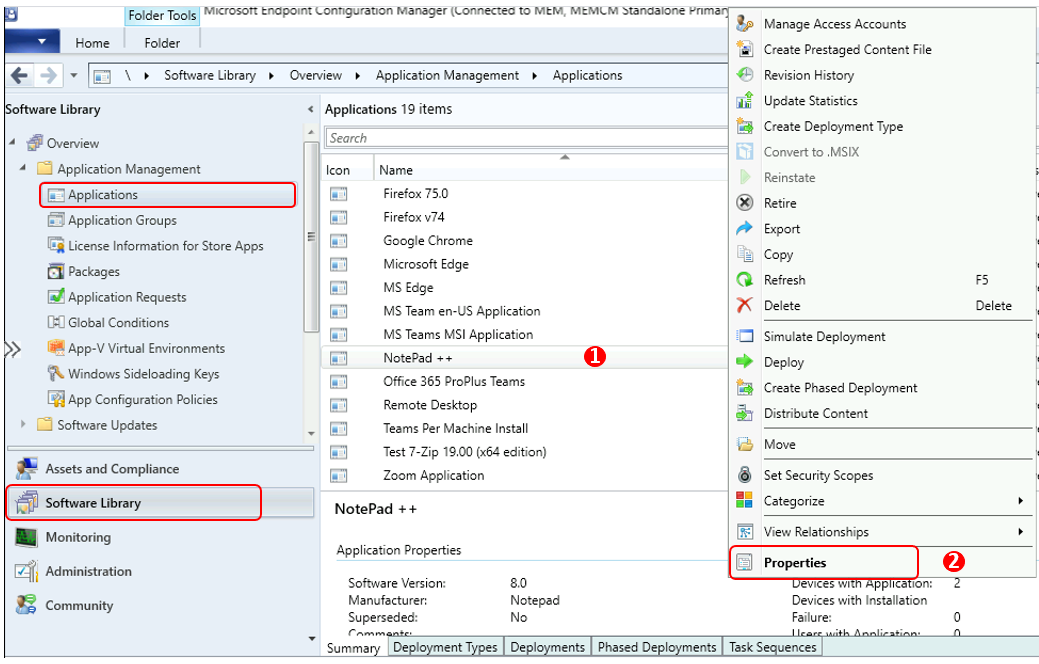Click Create Prestaged Content File icon
Image resolution: width=1039 pixels, height=664 pixels.
(745, 49)
